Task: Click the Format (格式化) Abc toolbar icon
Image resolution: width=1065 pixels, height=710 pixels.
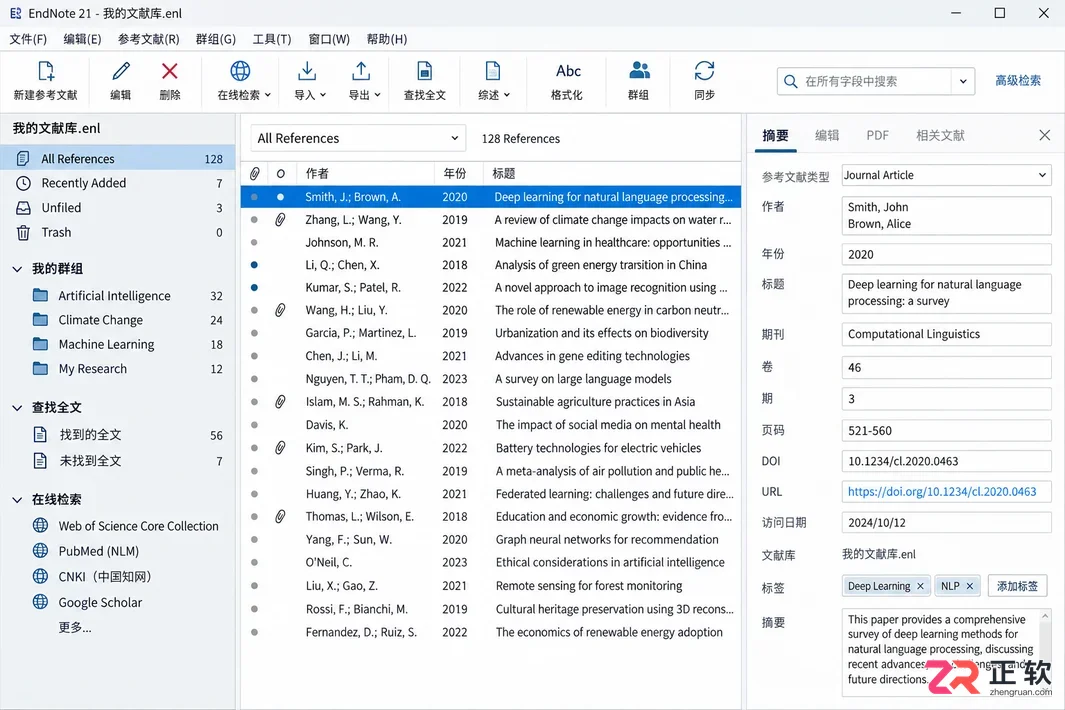Action: pos(568,71)
